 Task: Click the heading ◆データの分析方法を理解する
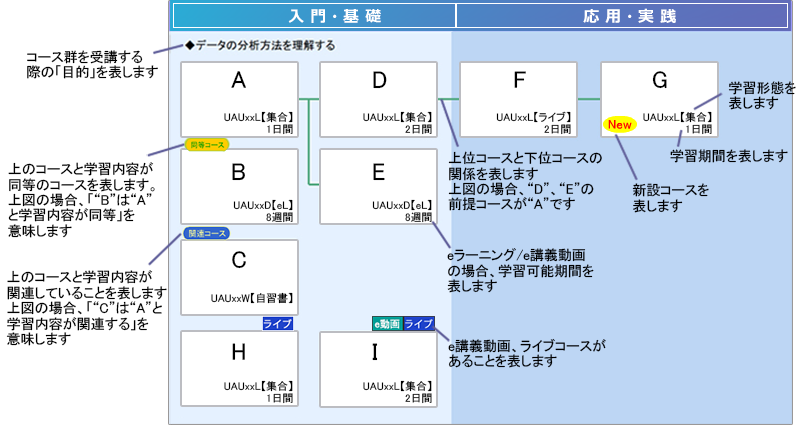coord(260,45)
